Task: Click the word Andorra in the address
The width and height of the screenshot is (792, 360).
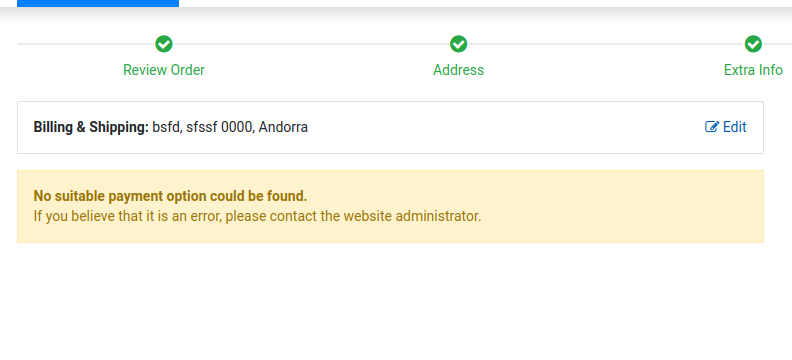Action: click(283, 127)
